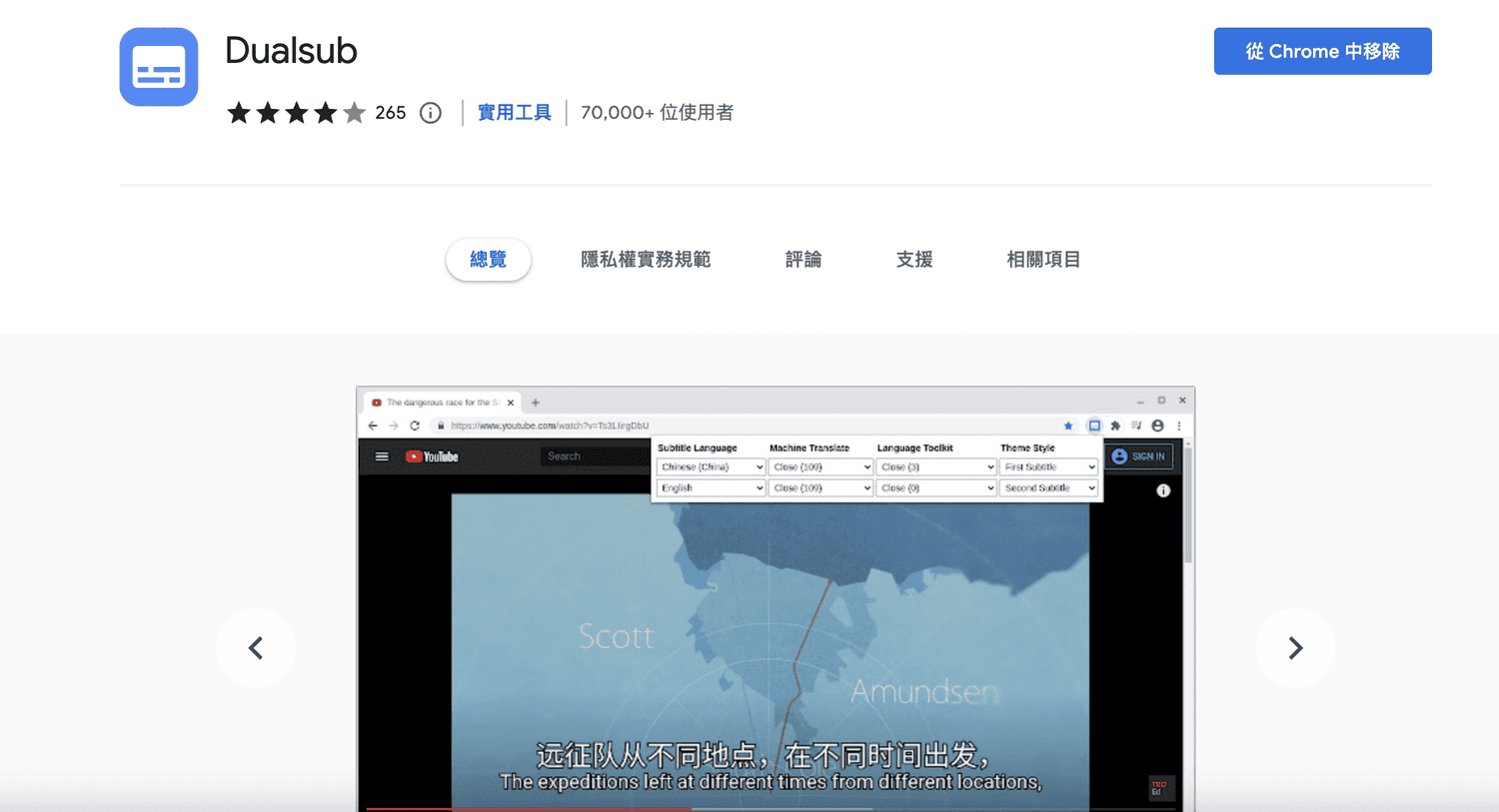Open Chinese (China) subtitle language dropdown in screenshot
The image size is (1499, 812).
point(712,467)
